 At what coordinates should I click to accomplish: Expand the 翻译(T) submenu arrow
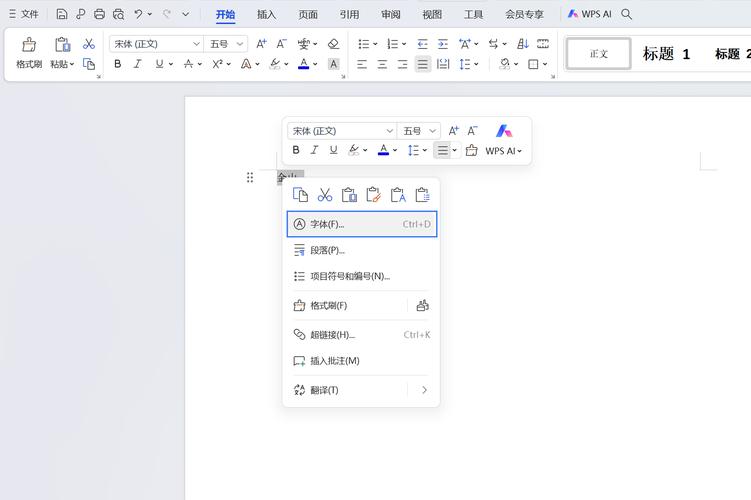(x=424, y=390)
